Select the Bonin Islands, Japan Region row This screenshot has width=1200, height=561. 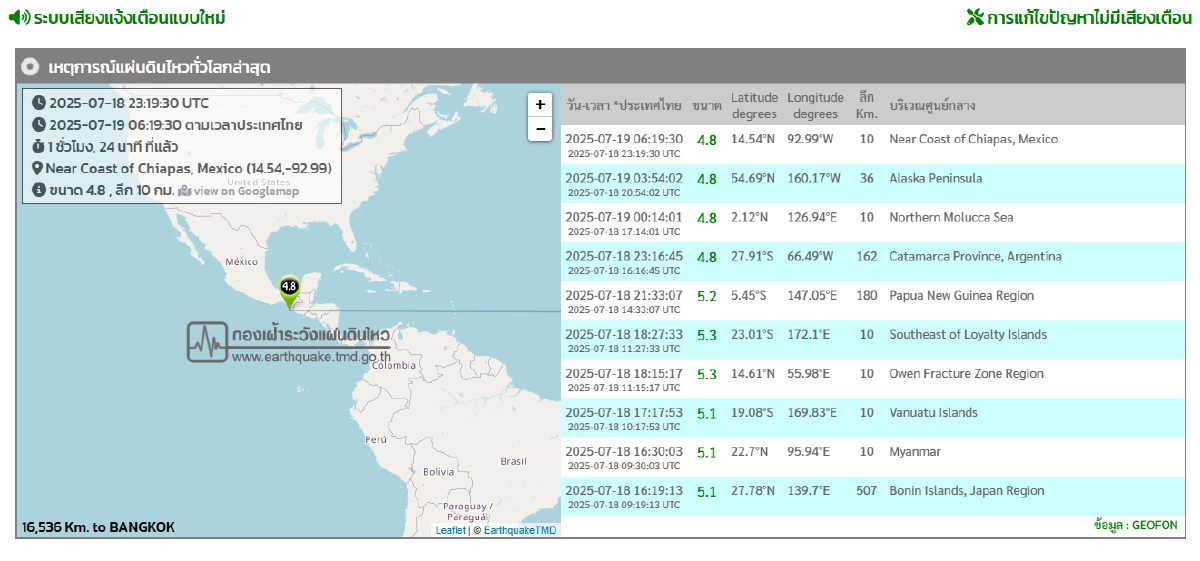coord(873,495)
